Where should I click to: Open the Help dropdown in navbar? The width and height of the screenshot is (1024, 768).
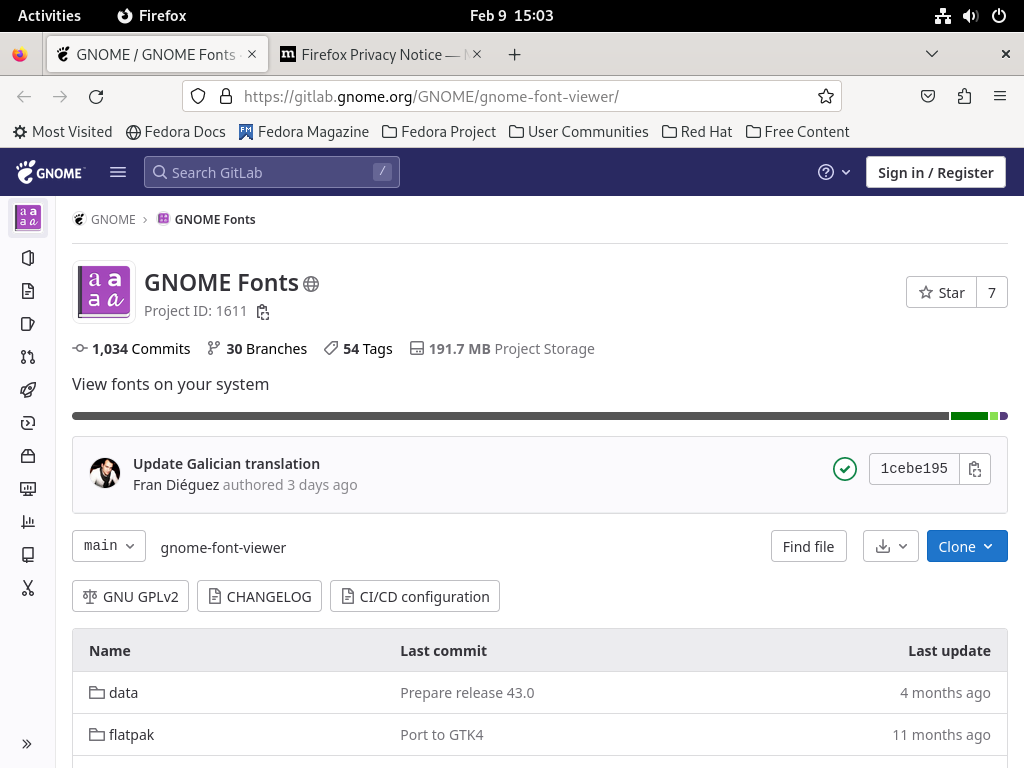[x=834, y=172]
